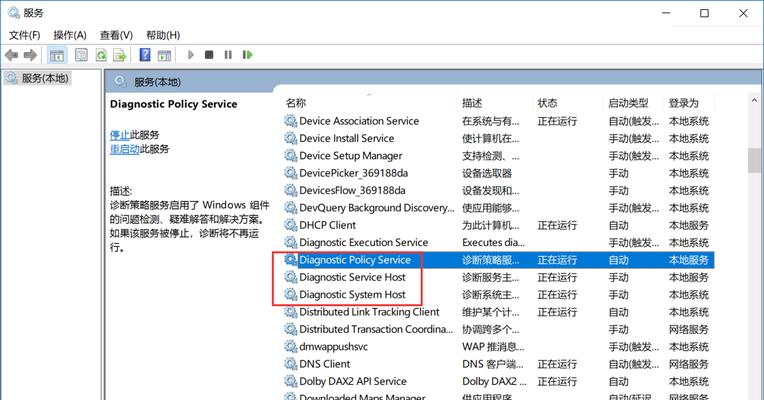Click gear icon of DNS Client
The width and height of the screenshot is (764, 400).
290,364
